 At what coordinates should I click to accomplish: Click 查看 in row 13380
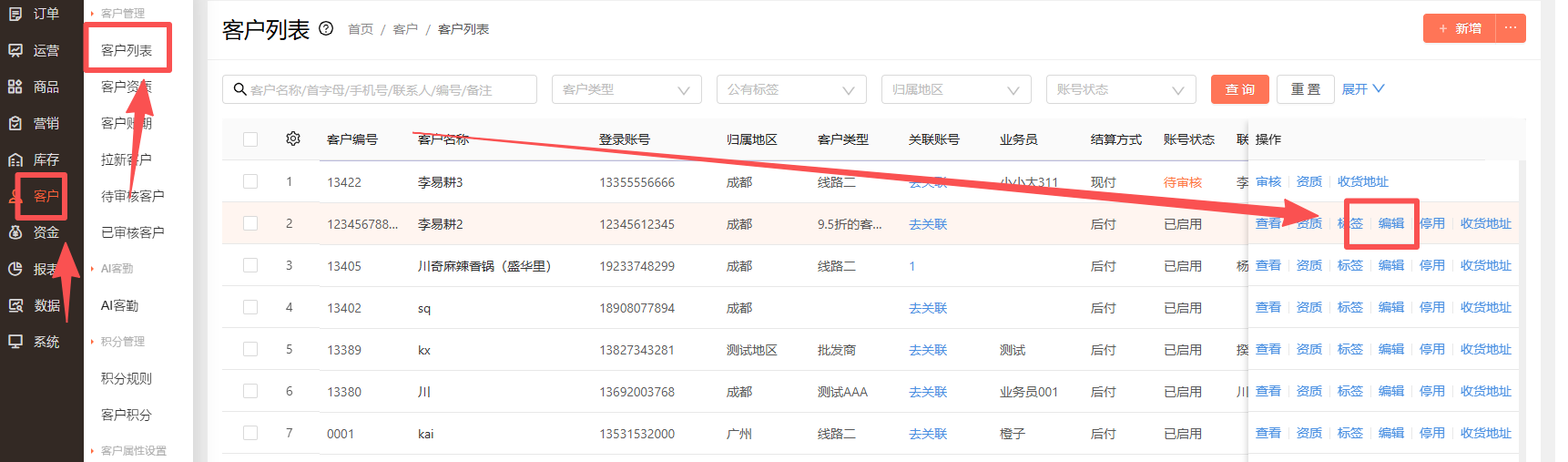pyautogui.click(x=1268, y=391)
